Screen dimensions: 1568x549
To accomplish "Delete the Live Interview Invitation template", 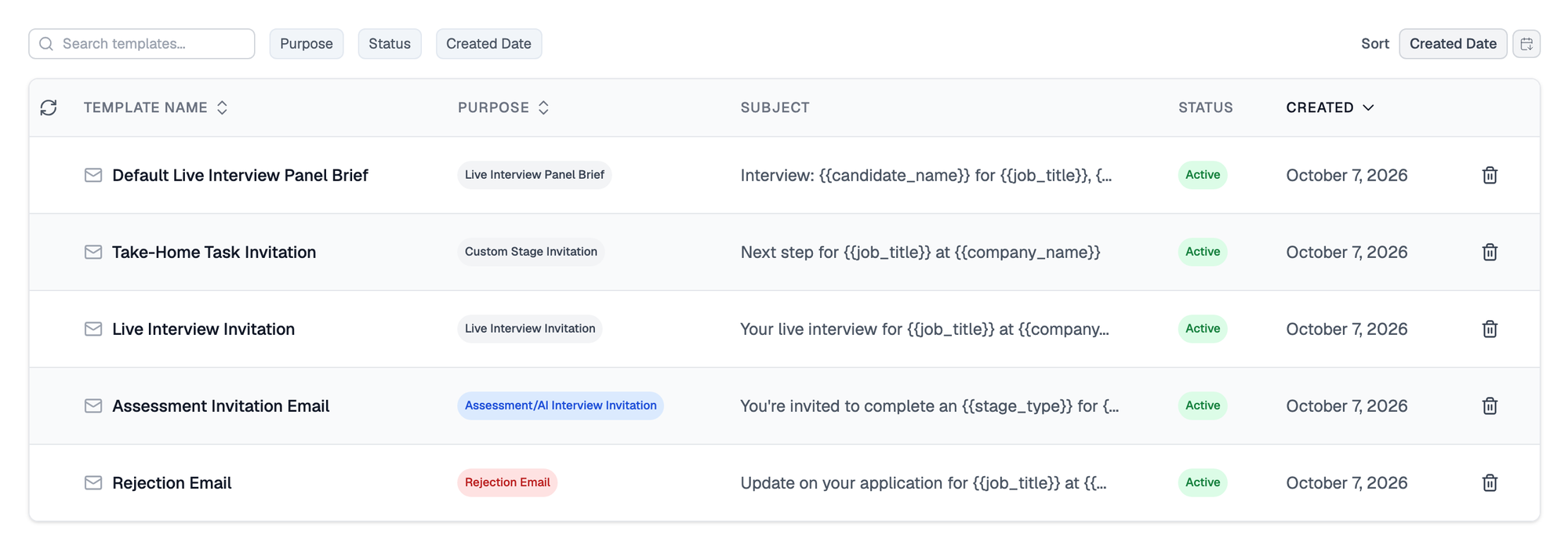I will coord(1490,329).
